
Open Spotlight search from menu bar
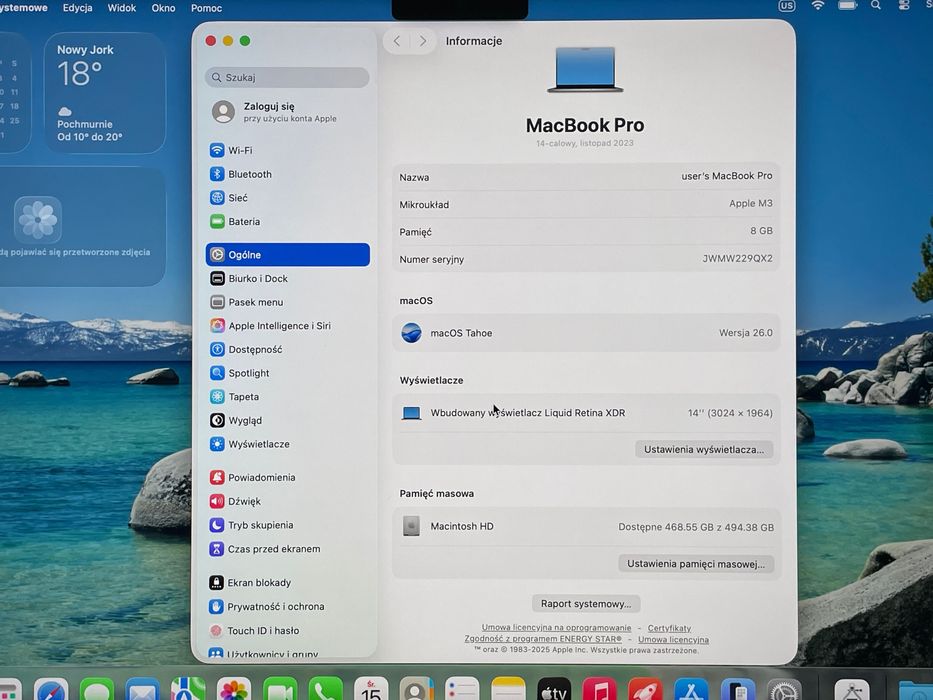point(876,6)
